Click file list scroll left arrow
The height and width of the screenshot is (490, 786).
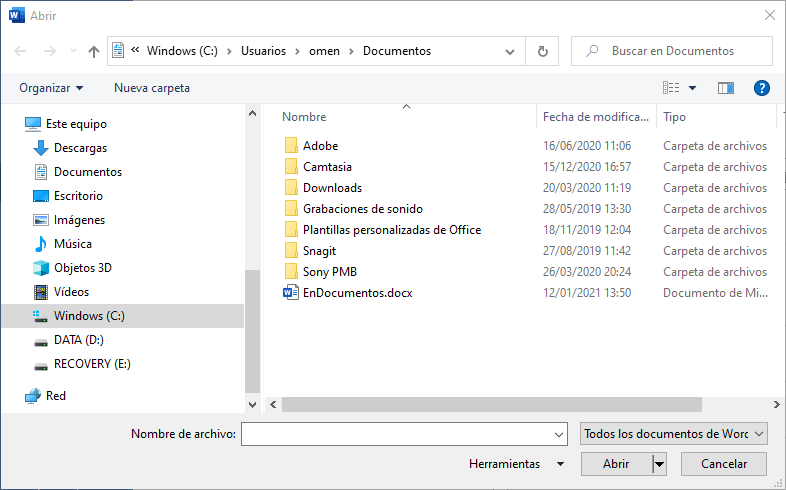click(273, 404)
